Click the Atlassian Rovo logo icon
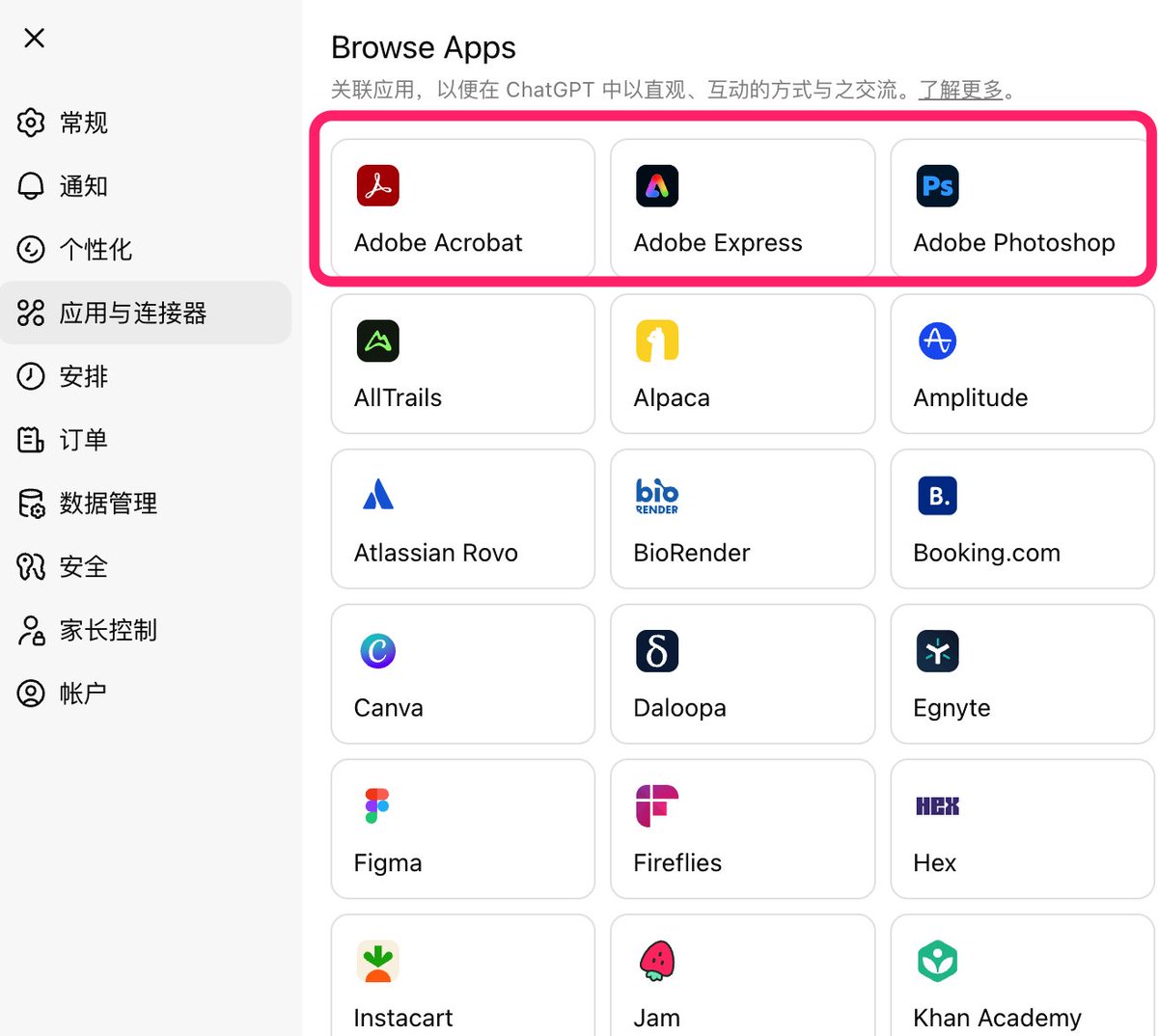This screenshot has width=1158, height=1036. click(x=377, y=495)
